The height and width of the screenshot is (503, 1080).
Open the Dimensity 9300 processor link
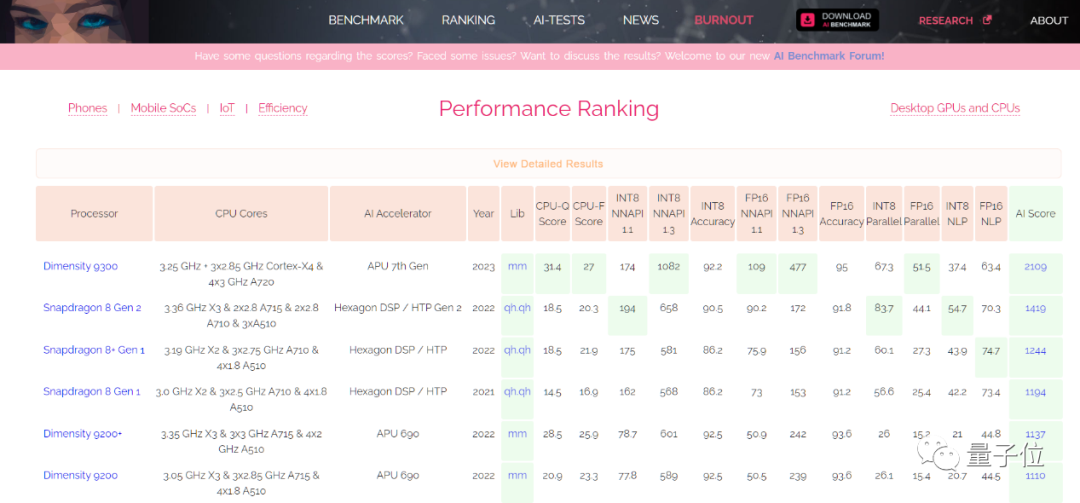(80, 266)
